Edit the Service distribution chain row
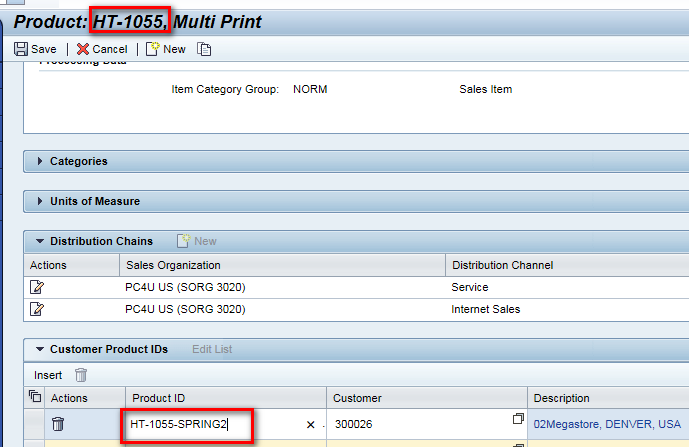Screen dimensions: 689x447 click(x=38, y=287)
